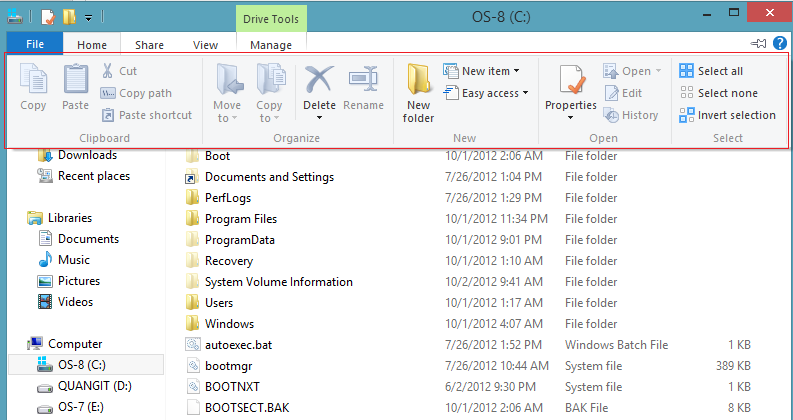This screenshot has height=420, width=793.
Task: Click the Edit icon in Open group
Action: pos(611,93)
